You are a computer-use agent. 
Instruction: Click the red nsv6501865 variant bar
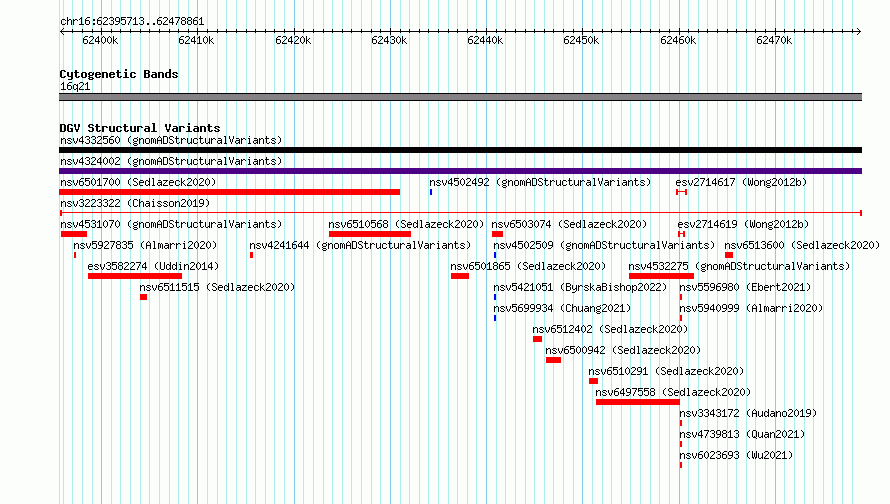click(x=460, y=276)
